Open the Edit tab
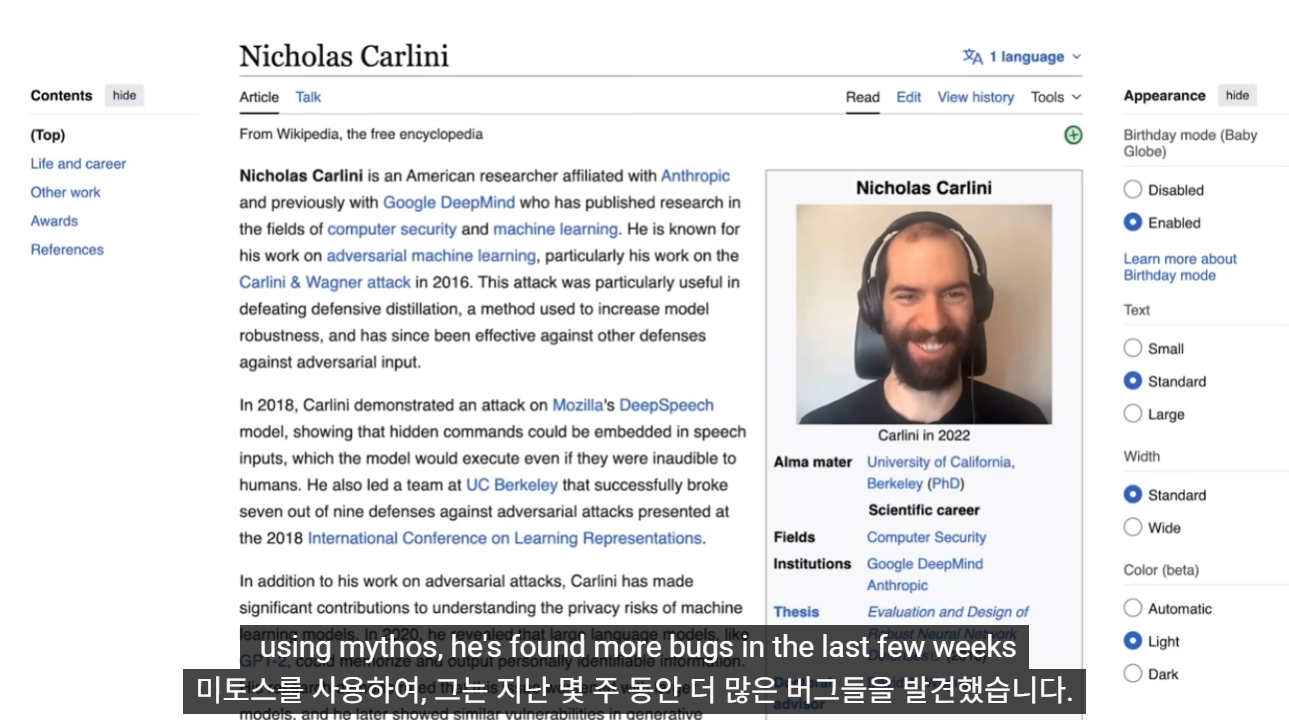1289x720 pixels. (x=909, y=97)
